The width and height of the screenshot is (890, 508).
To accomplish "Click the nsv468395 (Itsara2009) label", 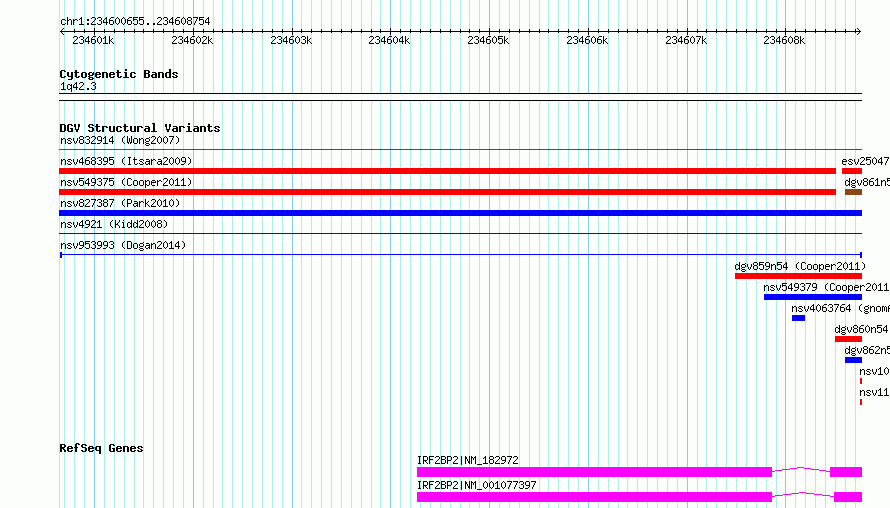I will click(126, 161).
